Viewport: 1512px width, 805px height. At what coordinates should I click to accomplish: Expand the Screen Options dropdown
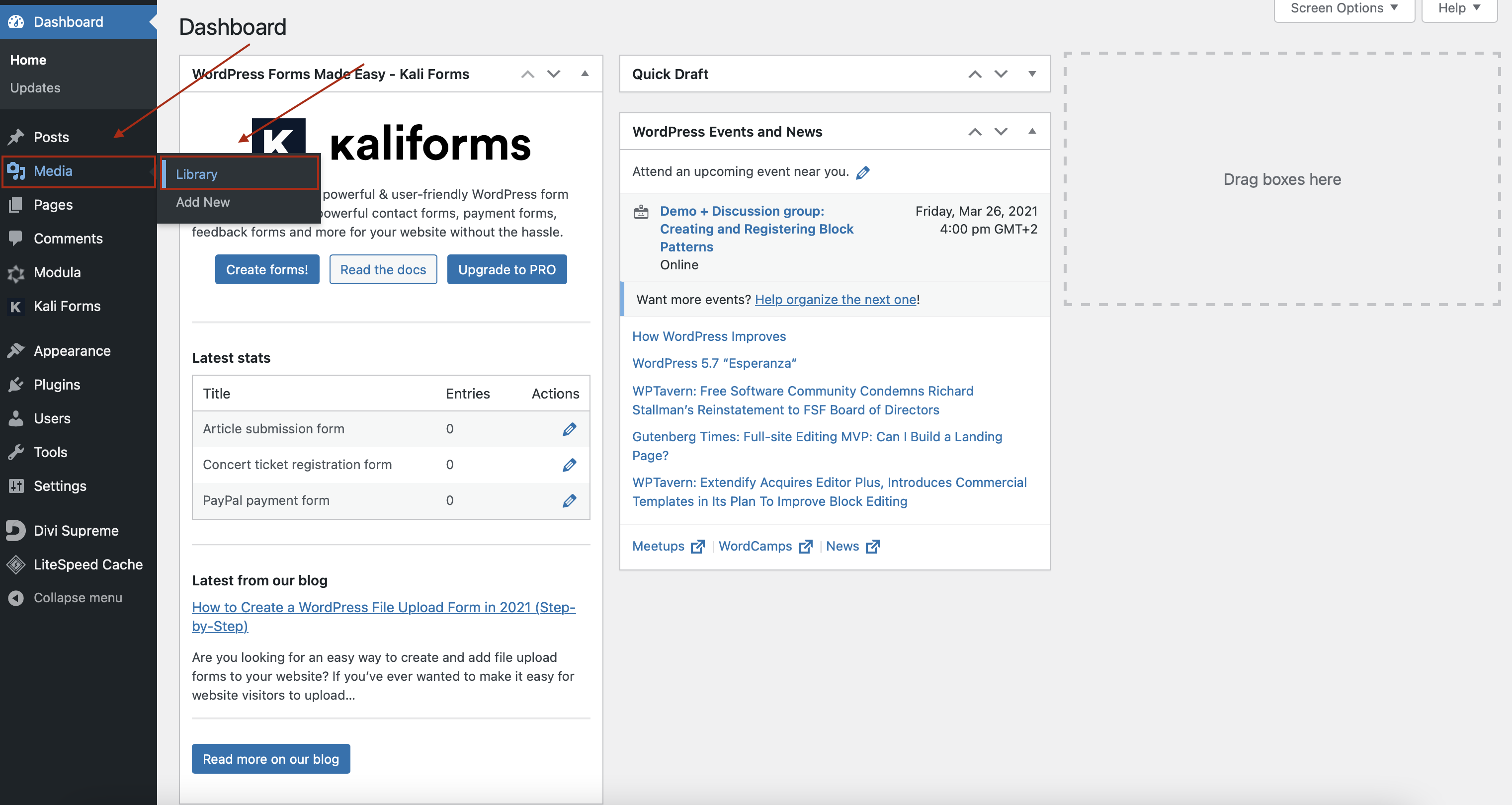pyautogui.click(x=1343, y=7)
